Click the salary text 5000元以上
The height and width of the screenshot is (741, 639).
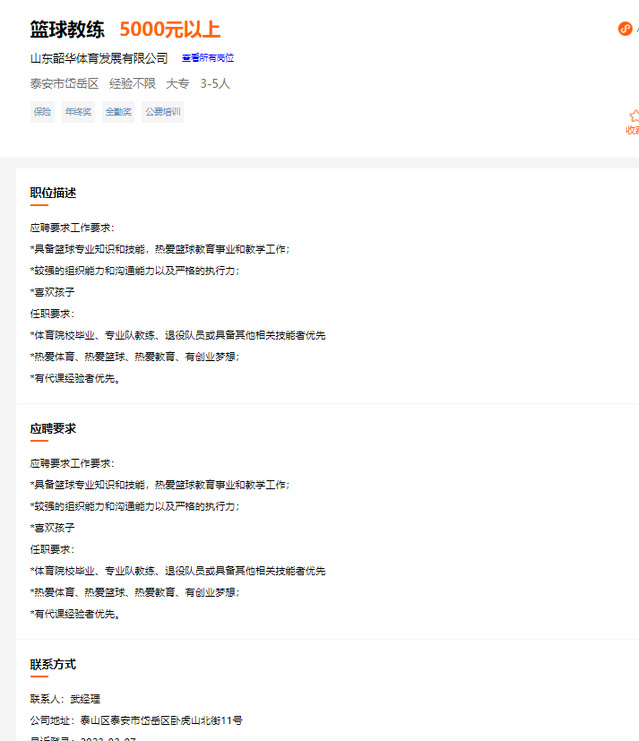coord(170,30)
